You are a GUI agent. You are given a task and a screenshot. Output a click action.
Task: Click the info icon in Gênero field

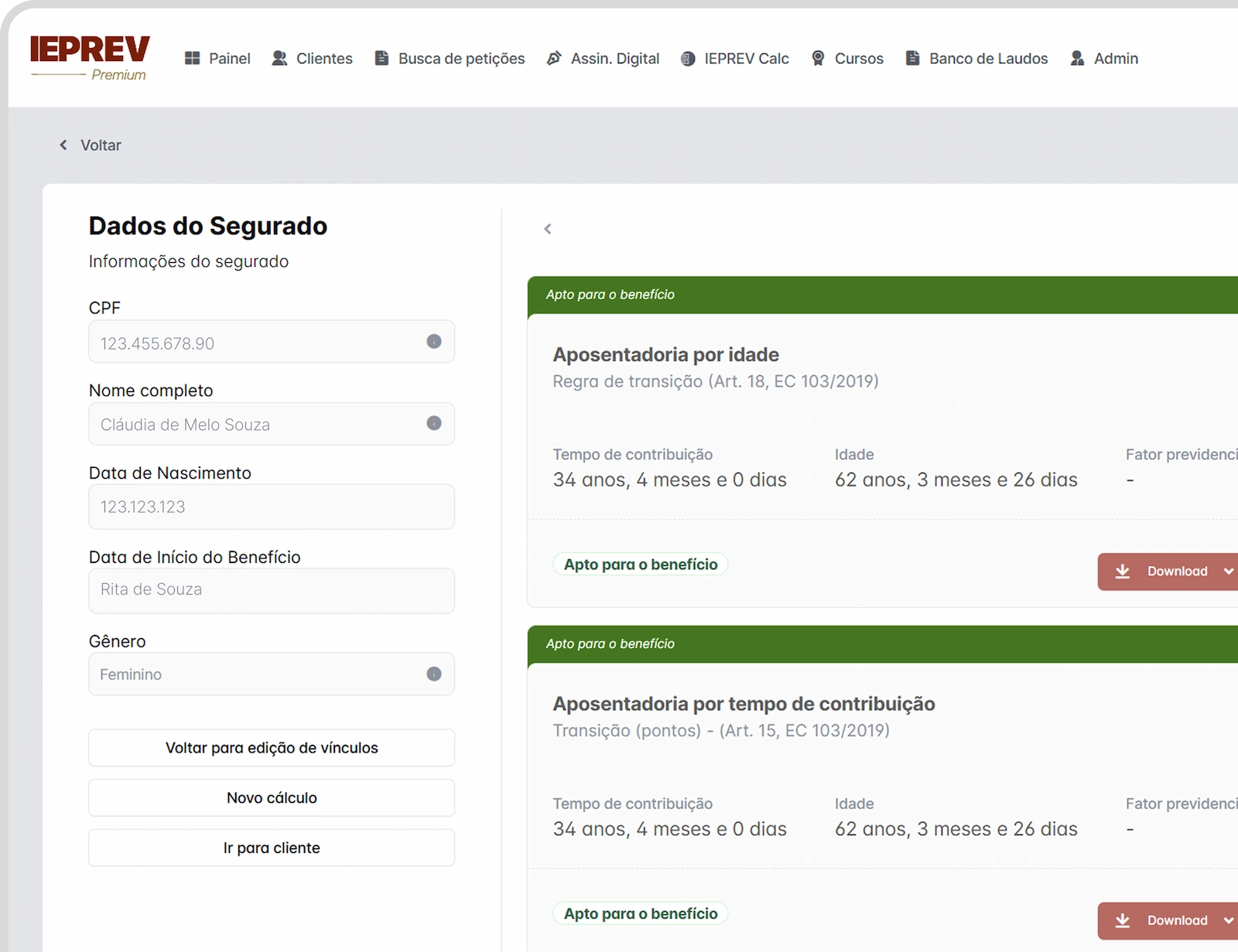434,674
